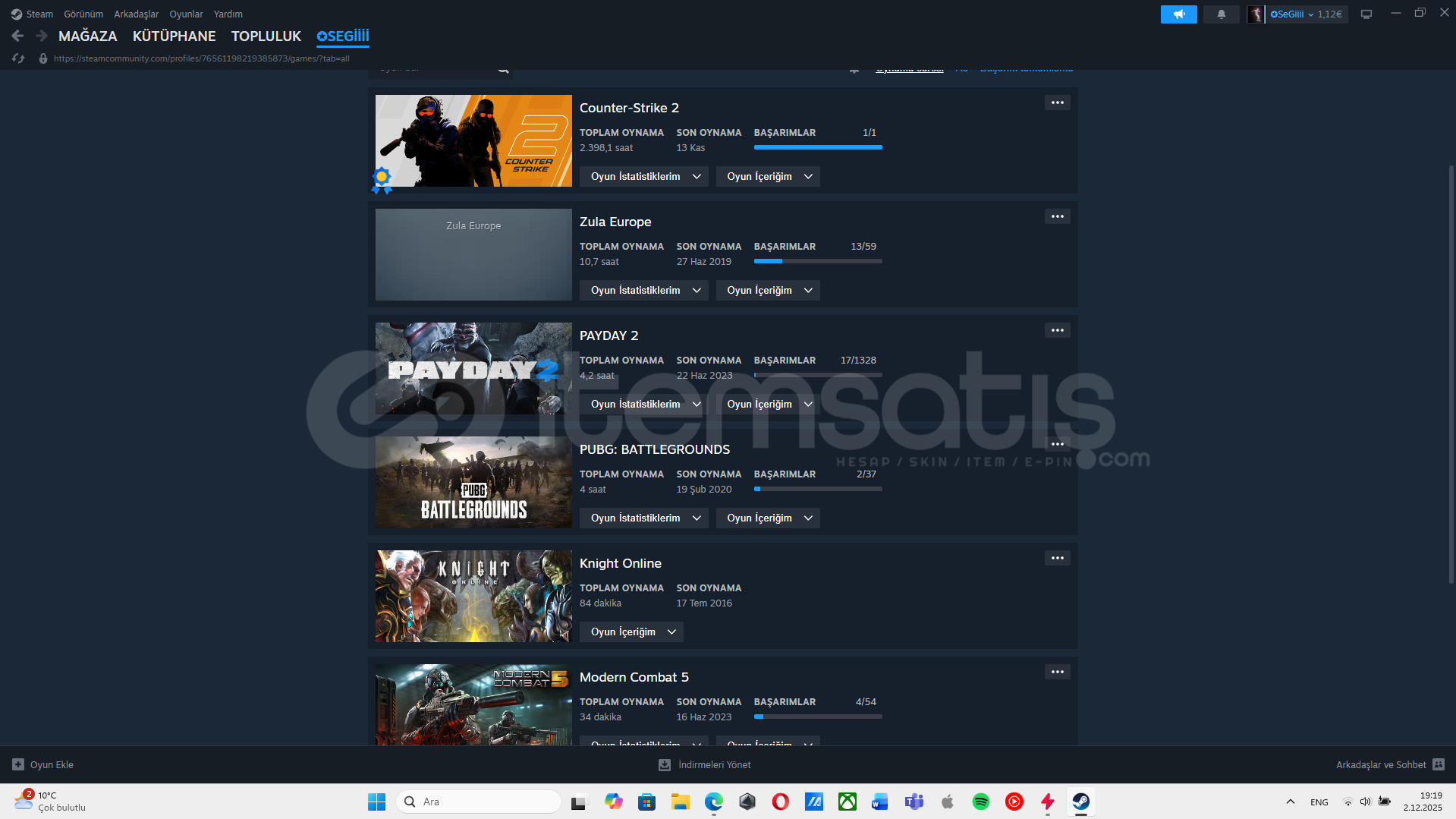
Task: Click the PUBG: BATTLEGROUNDS title link
Action: [x=654, y=449]
